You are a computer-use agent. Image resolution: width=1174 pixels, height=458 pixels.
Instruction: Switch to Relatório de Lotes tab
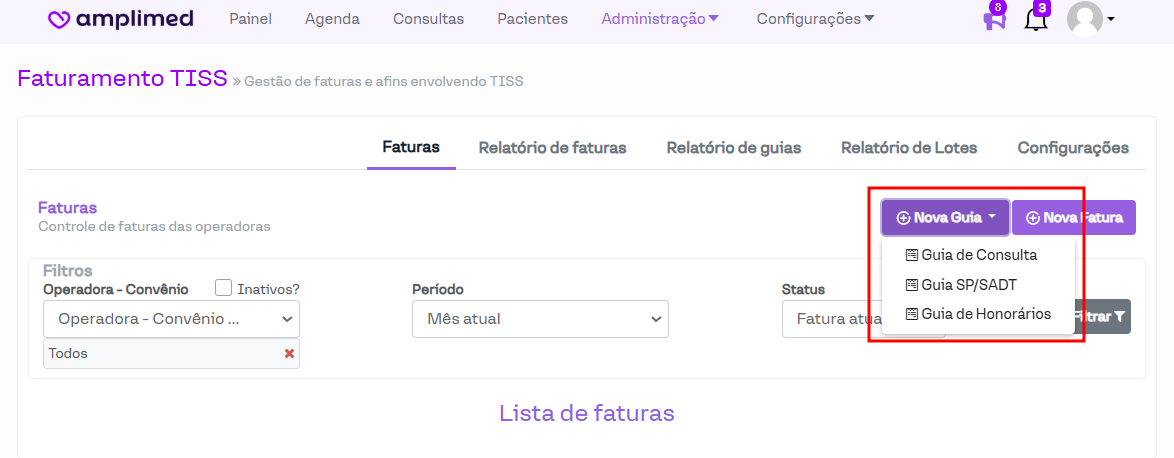pos(909,148)
